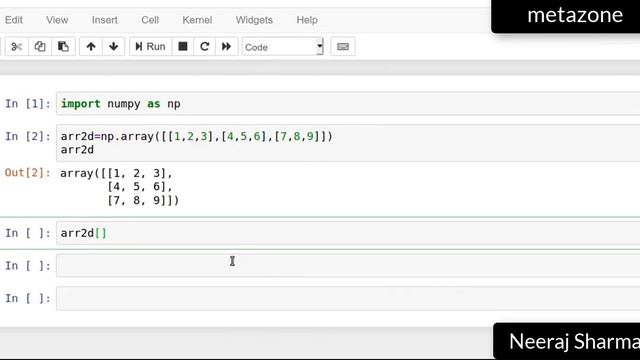640x360 pixels.
Task: Move selected cell down arrow
Action: tap(113, 47)
